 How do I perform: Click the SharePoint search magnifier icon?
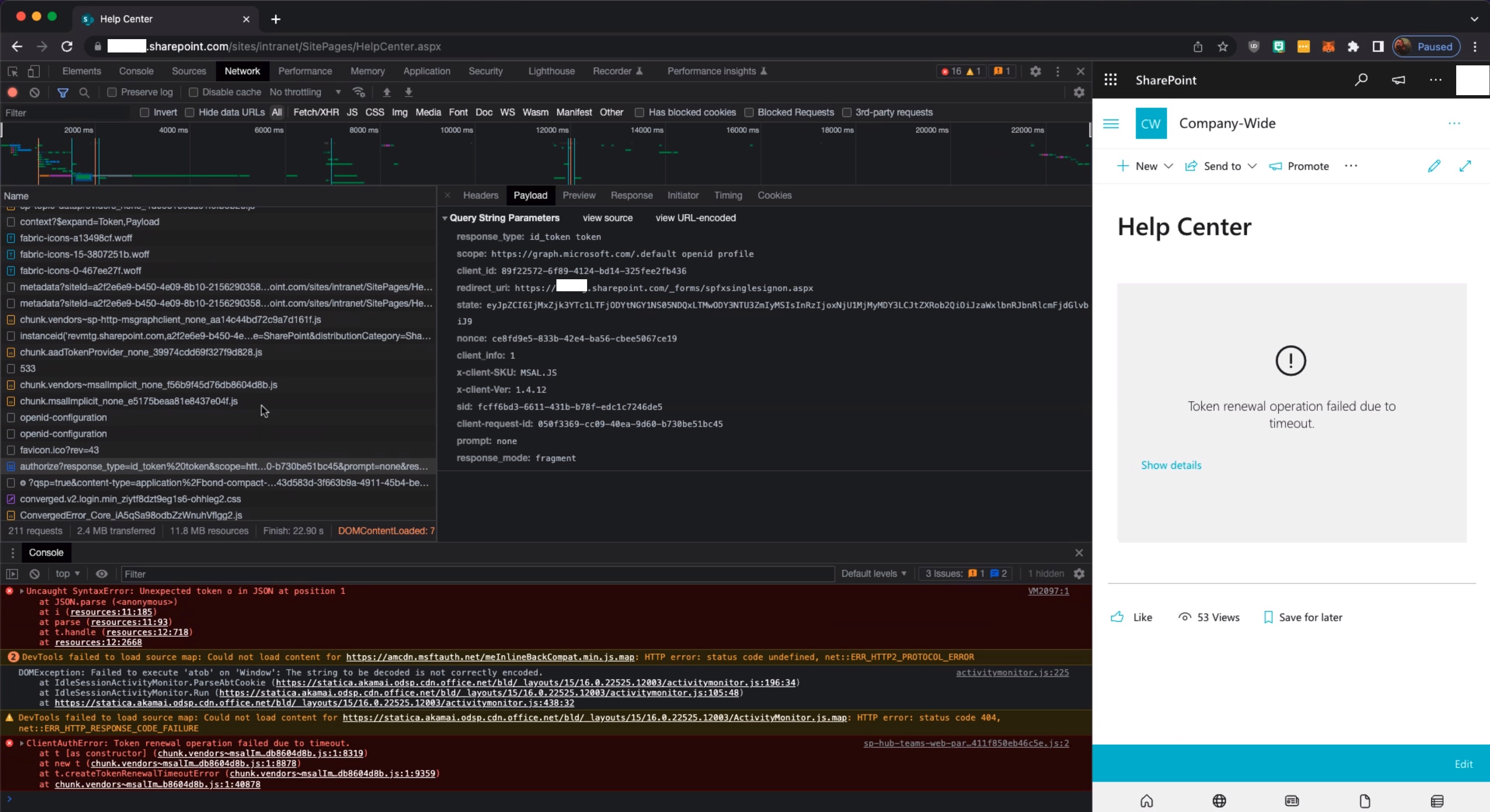(x=1361, y=80)
